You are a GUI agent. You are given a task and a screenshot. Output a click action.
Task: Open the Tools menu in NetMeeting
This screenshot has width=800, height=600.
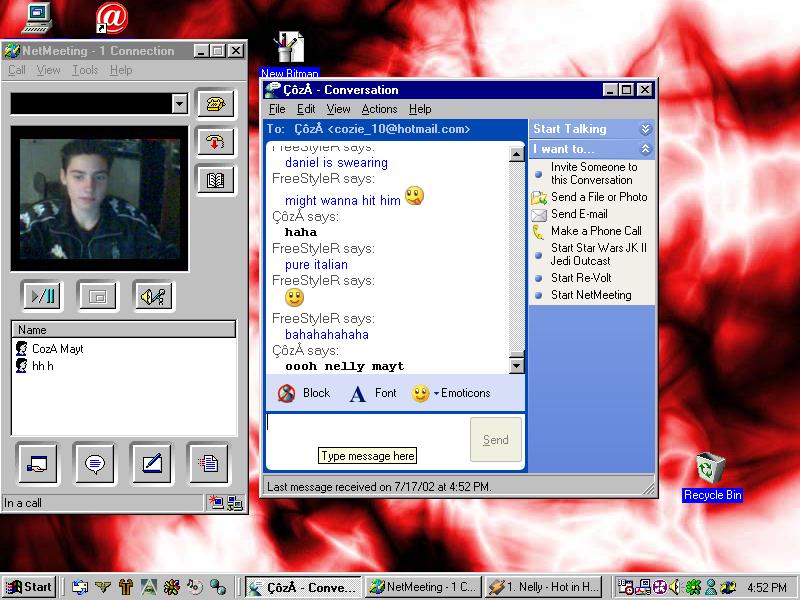pos(85,70)
